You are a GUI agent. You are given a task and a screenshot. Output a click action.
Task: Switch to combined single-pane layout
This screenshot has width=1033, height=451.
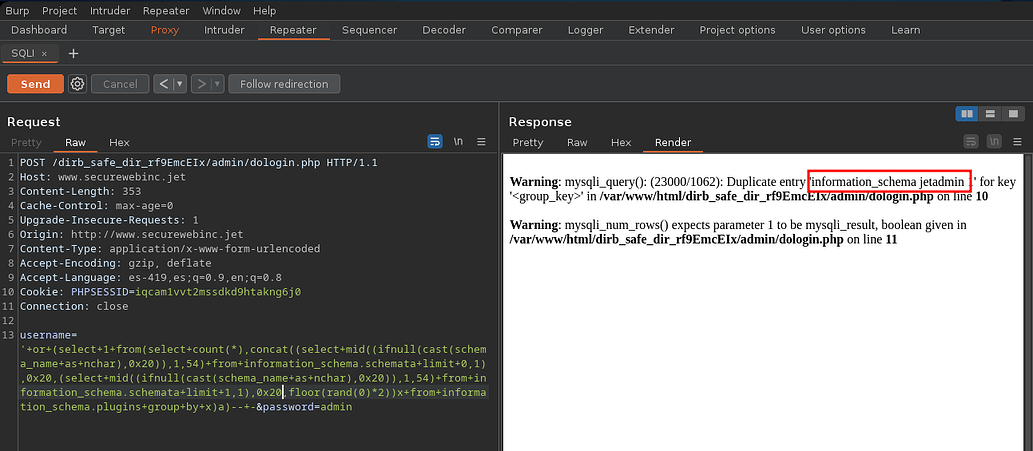click(x=1011, y=113)
